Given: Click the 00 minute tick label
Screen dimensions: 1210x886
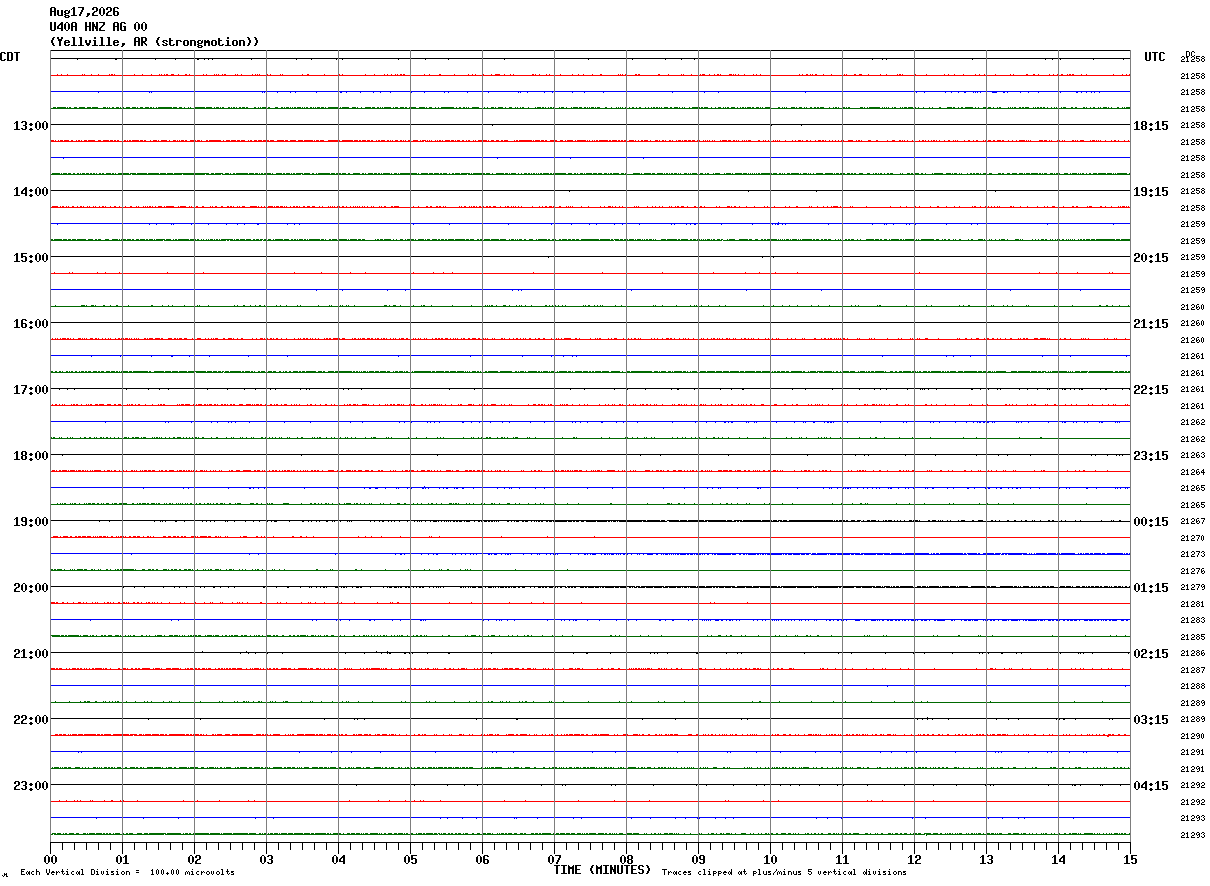Looking at the screenshot, I should [50, 859].
